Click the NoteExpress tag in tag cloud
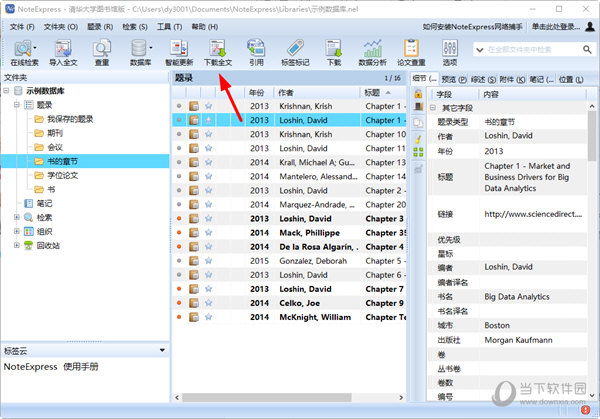Screen dimensions: 600x419 click(x=30, y=367)
